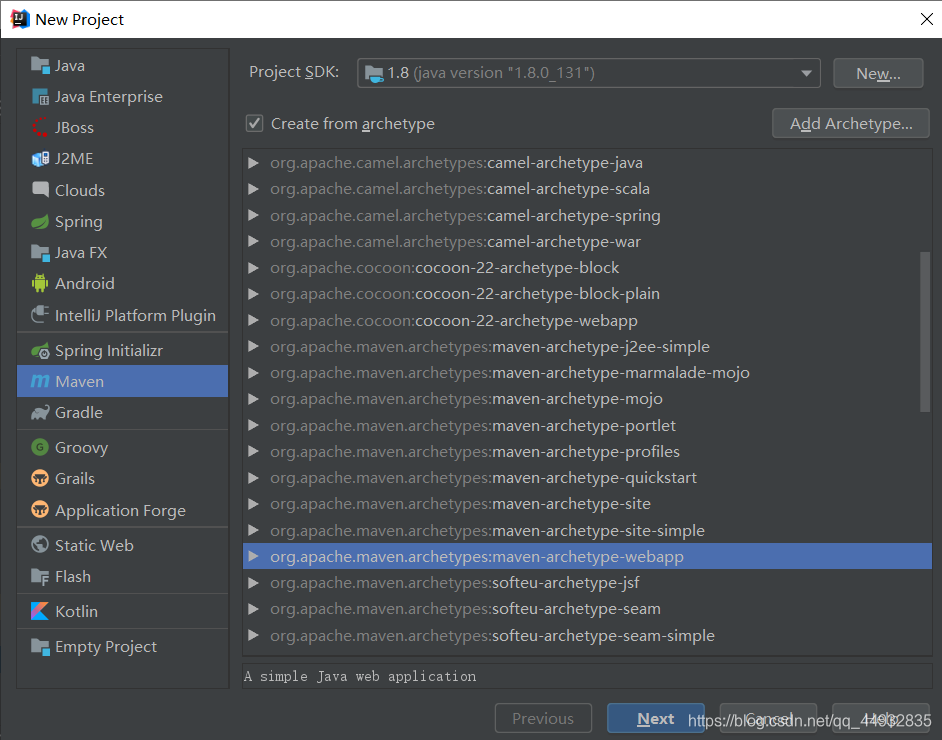The height and width of the screenshot is (740, 942).
Task: Expand camel-archetype-spring node
Action: pos(254,215)
